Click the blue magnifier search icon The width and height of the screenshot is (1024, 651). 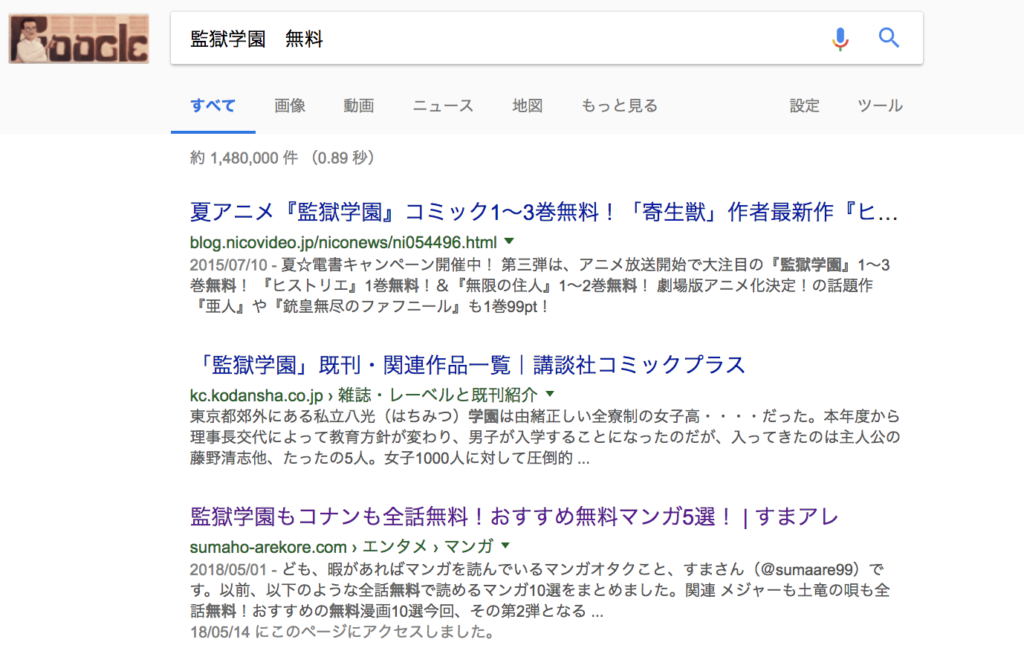click(889, 38)
